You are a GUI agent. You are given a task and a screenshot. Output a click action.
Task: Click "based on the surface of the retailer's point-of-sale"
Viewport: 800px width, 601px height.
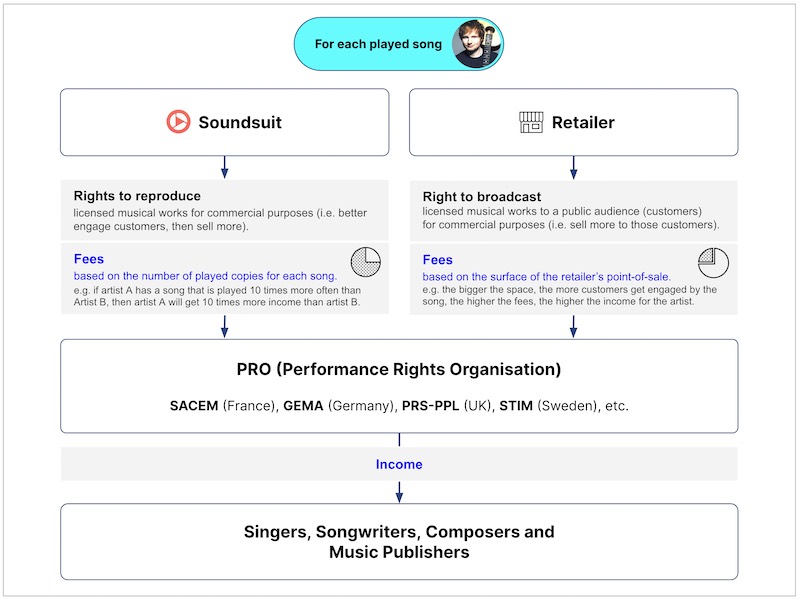(x=546, y=275)
